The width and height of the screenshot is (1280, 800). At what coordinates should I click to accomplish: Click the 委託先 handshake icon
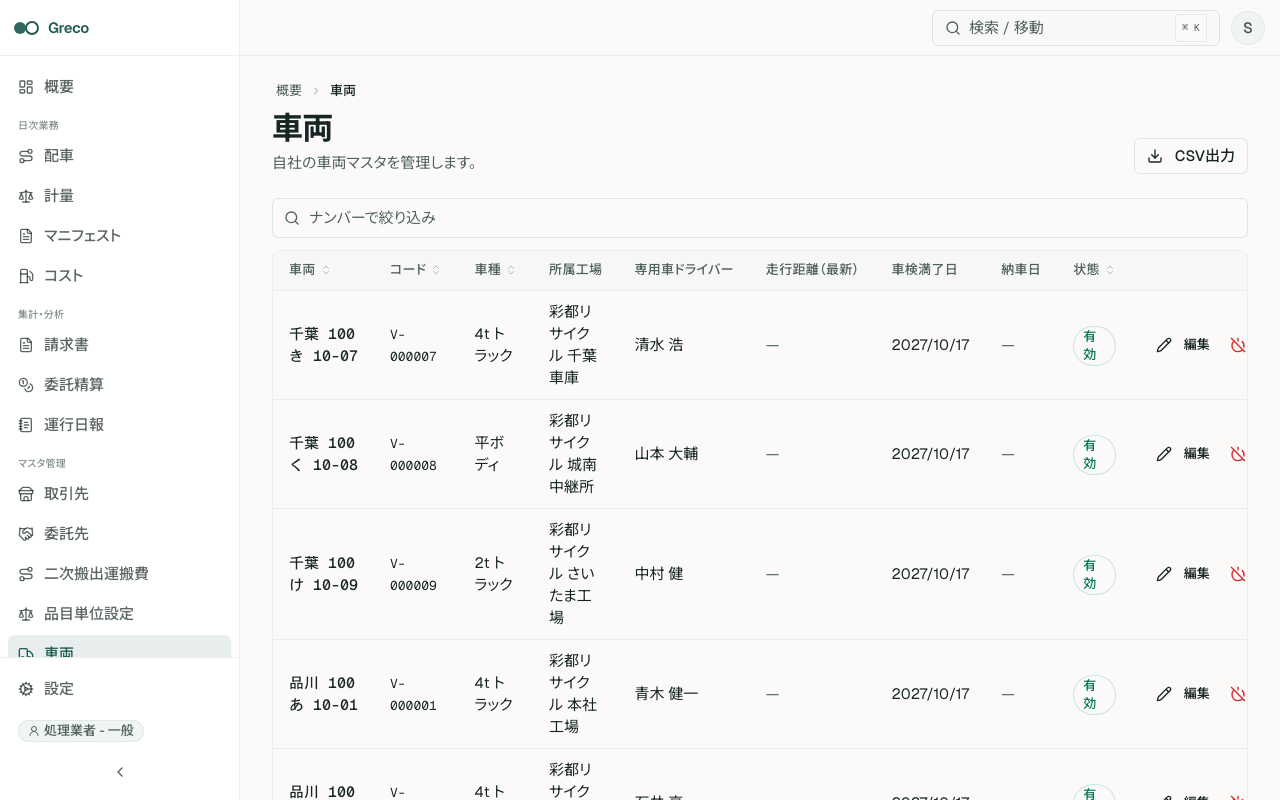point(26,534)
